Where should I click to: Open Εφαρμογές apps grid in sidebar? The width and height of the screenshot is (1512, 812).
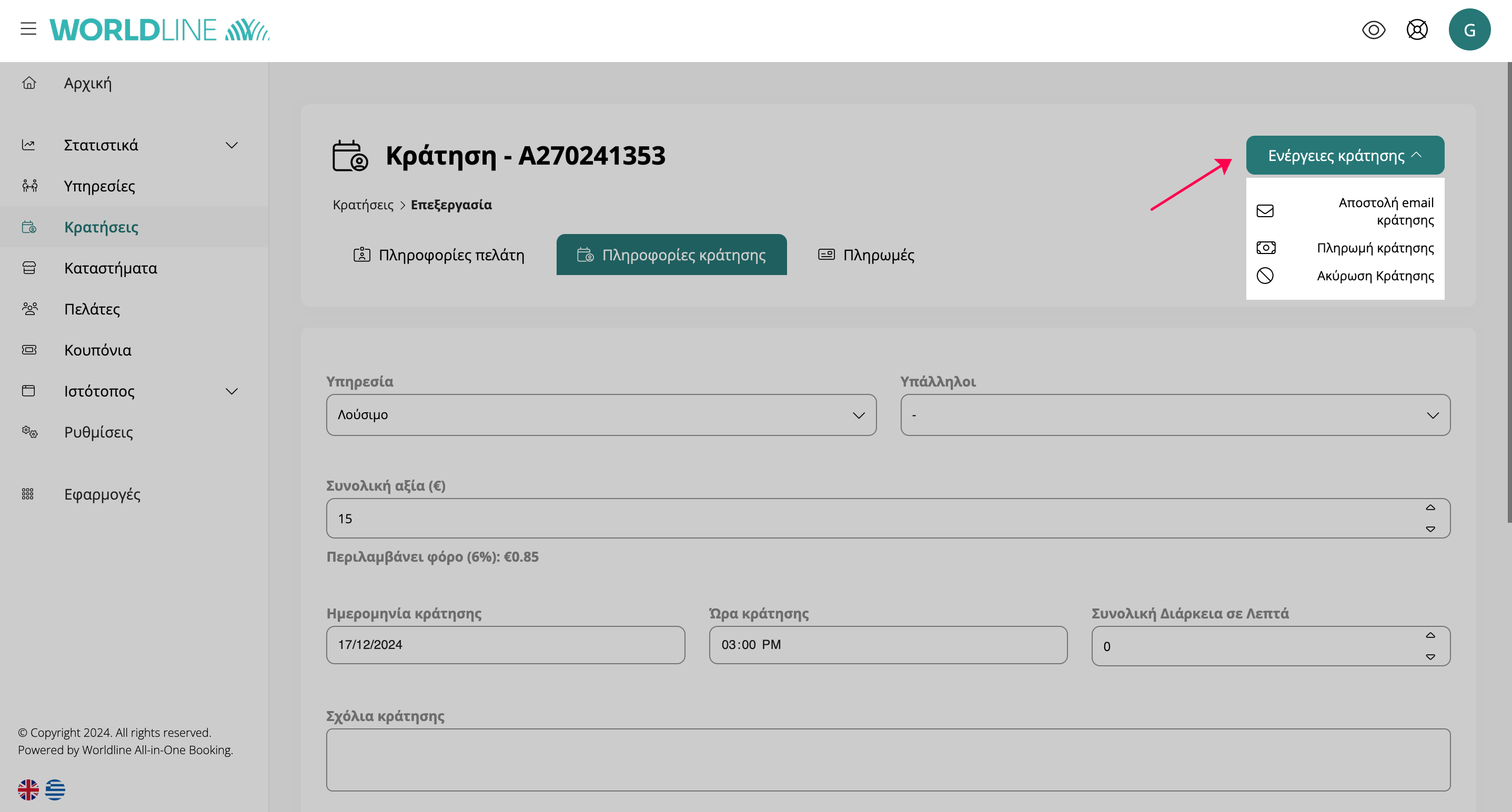pos(102,494)
